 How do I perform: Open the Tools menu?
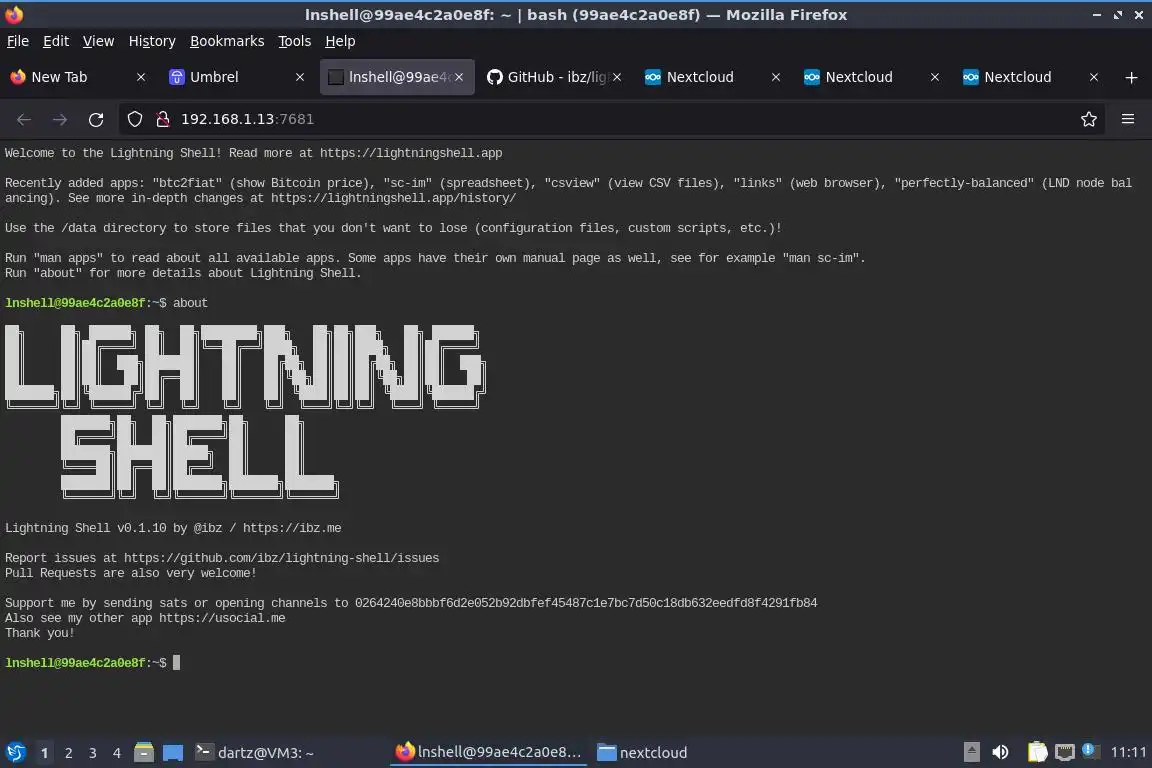295,41
